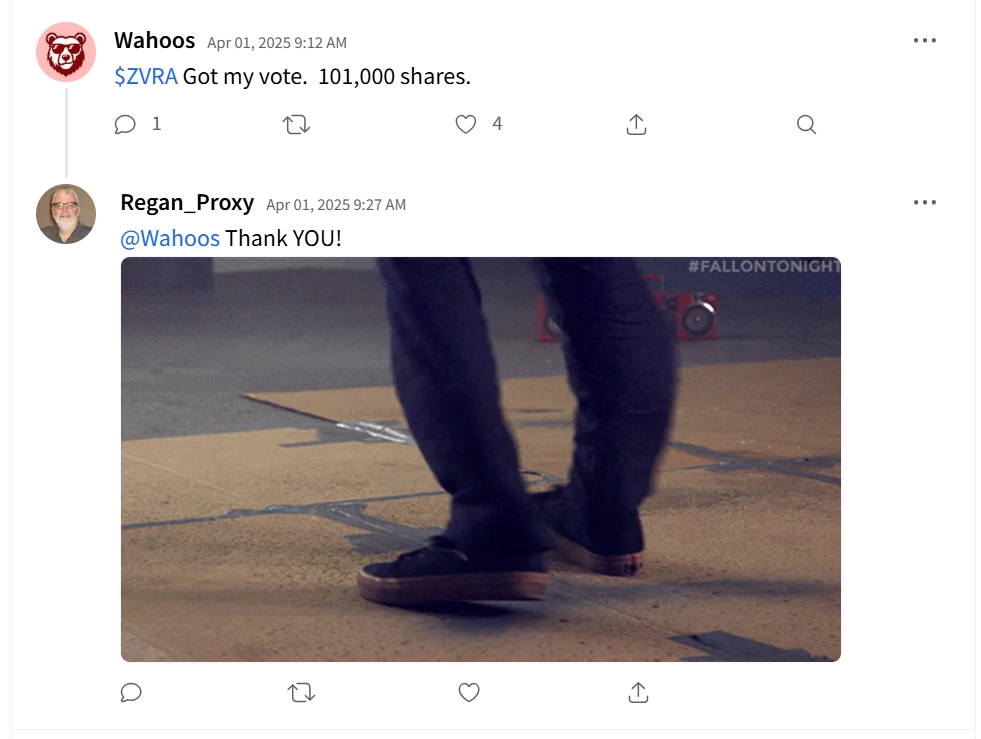Repost Wahoos' $ZVRA message
The image size is (981, 739).
point(296,124)
